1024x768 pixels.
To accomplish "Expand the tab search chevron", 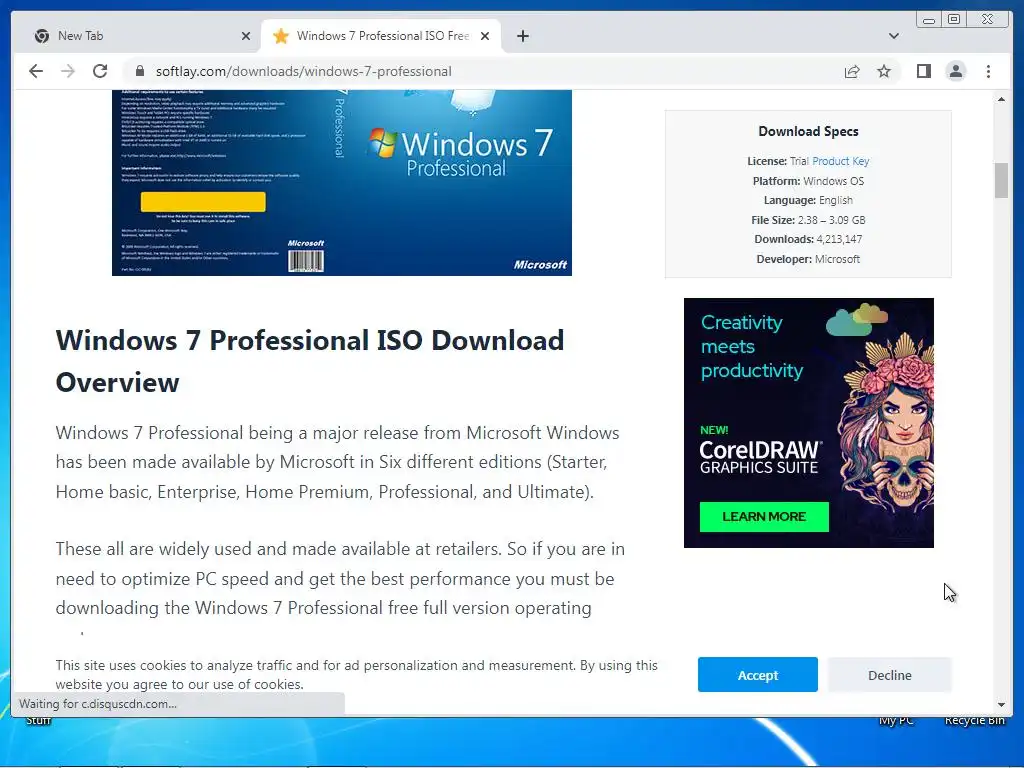I will tap(894, 36).
